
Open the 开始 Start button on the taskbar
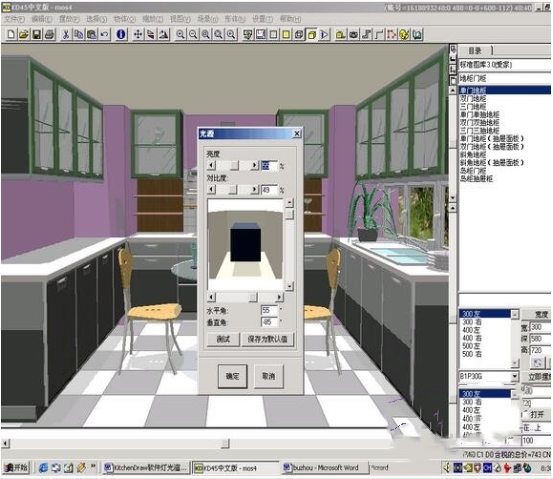tap(17, 468)
